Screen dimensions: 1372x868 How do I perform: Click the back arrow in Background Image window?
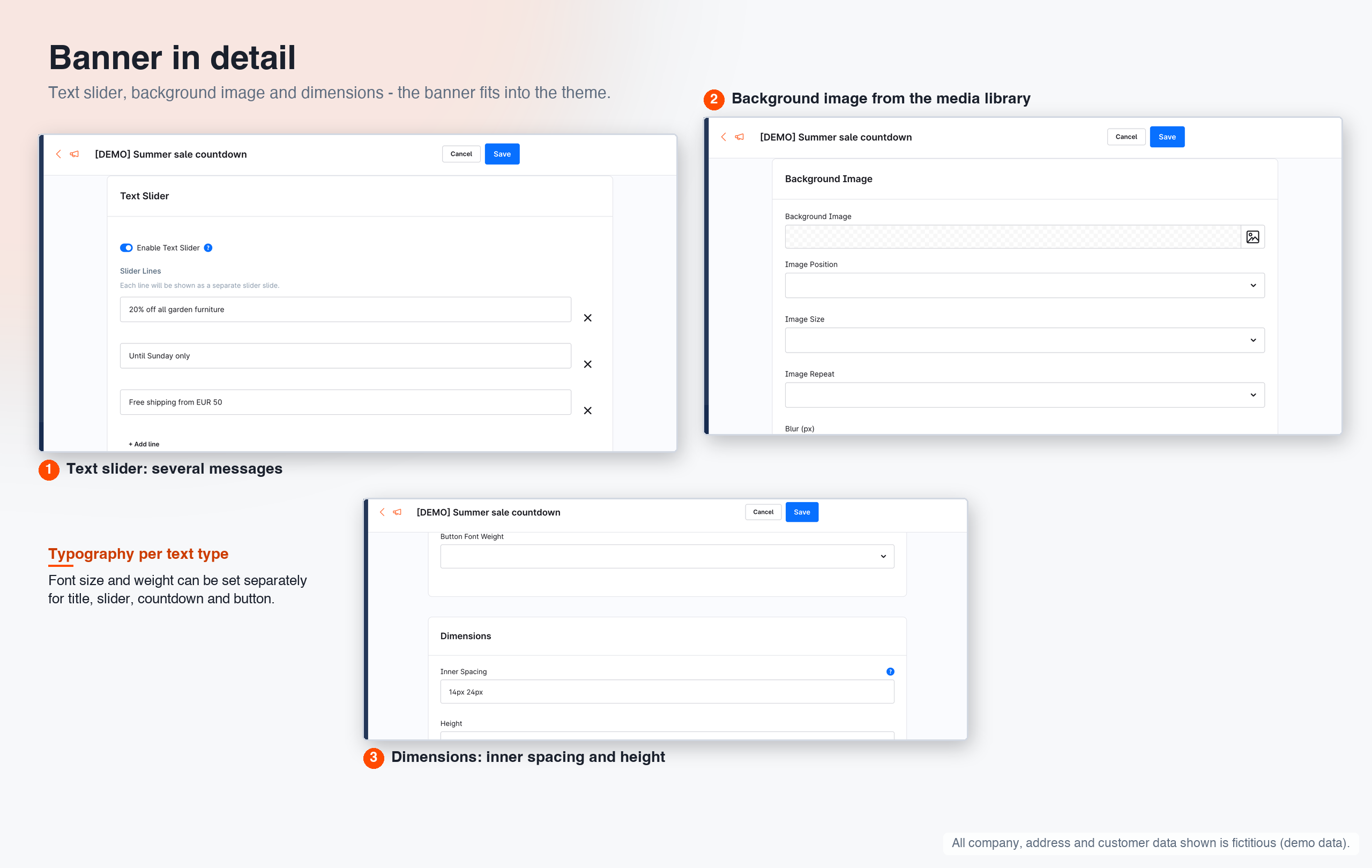pos(724,137)
